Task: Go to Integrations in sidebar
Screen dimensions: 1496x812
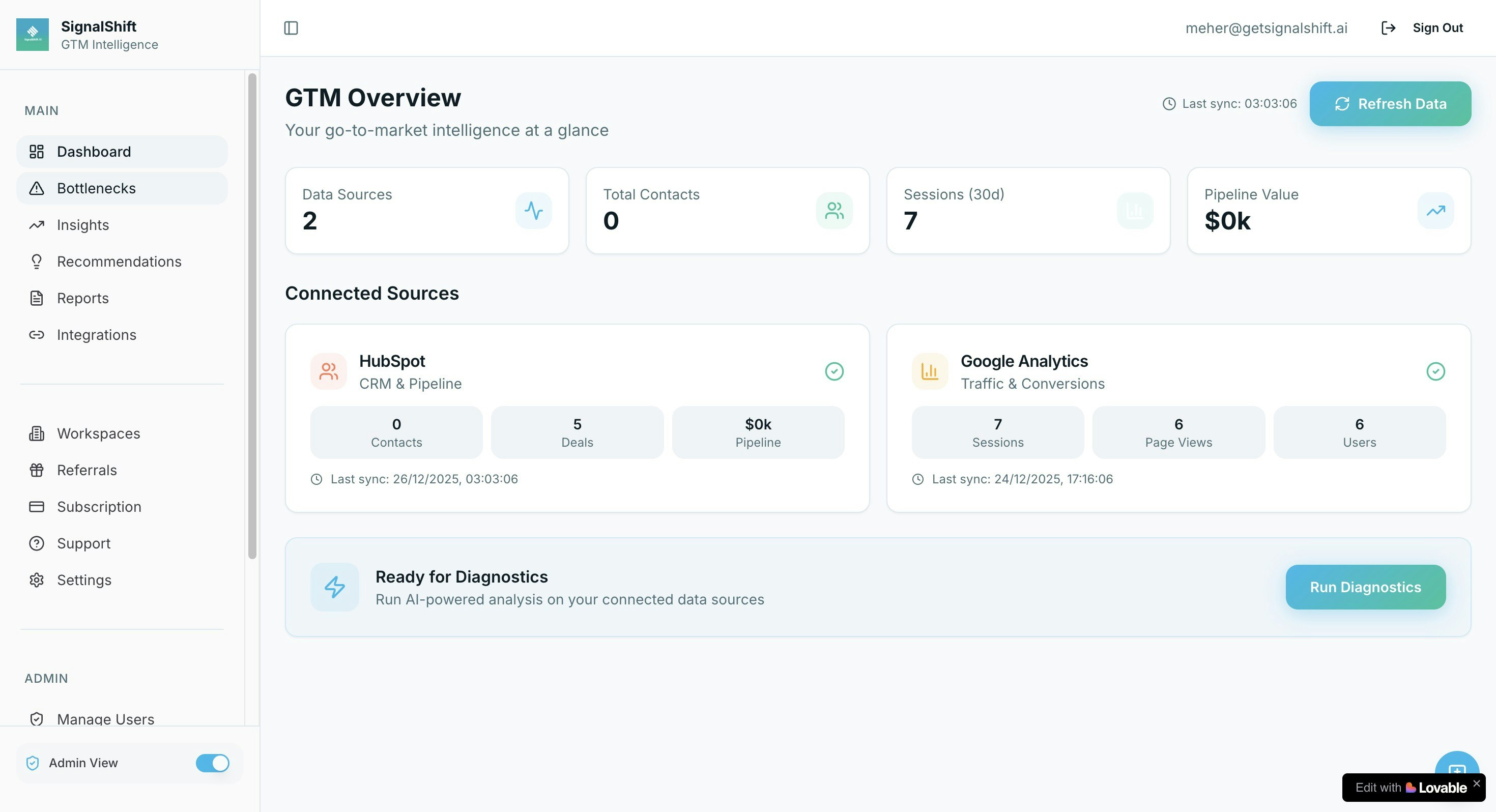Action: pyautogui.click(x=96, y=335)
